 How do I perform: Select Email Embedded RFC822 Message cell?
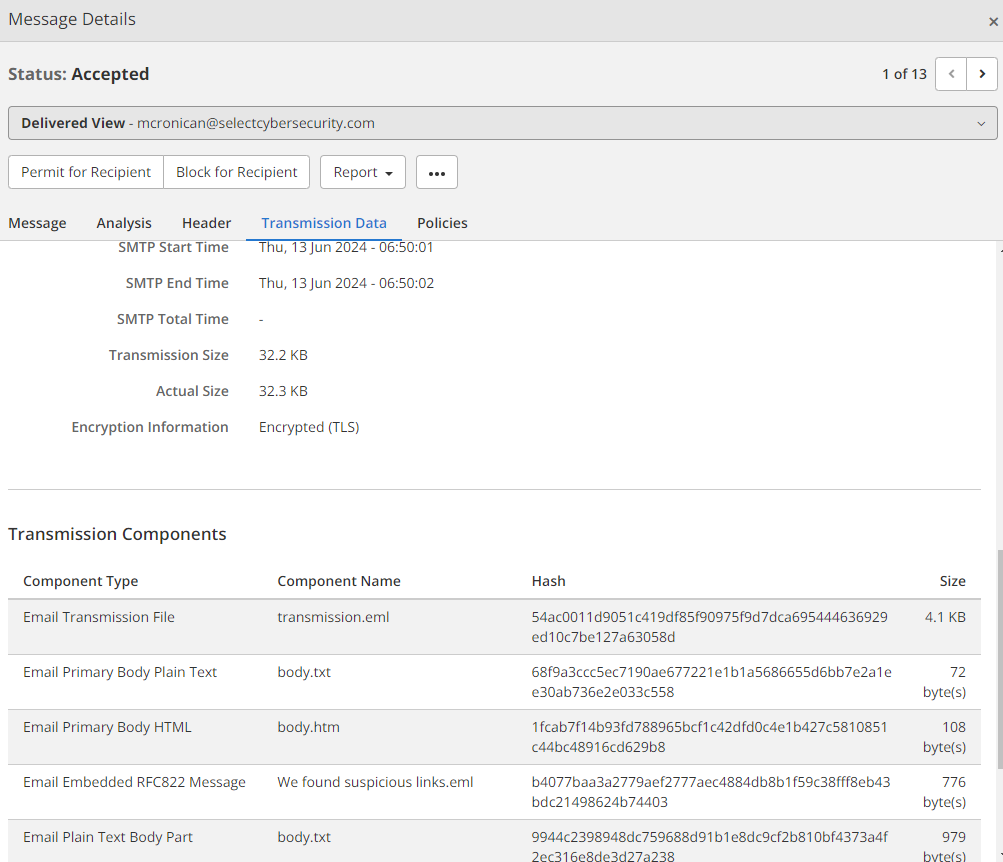(x=134, y=782)
